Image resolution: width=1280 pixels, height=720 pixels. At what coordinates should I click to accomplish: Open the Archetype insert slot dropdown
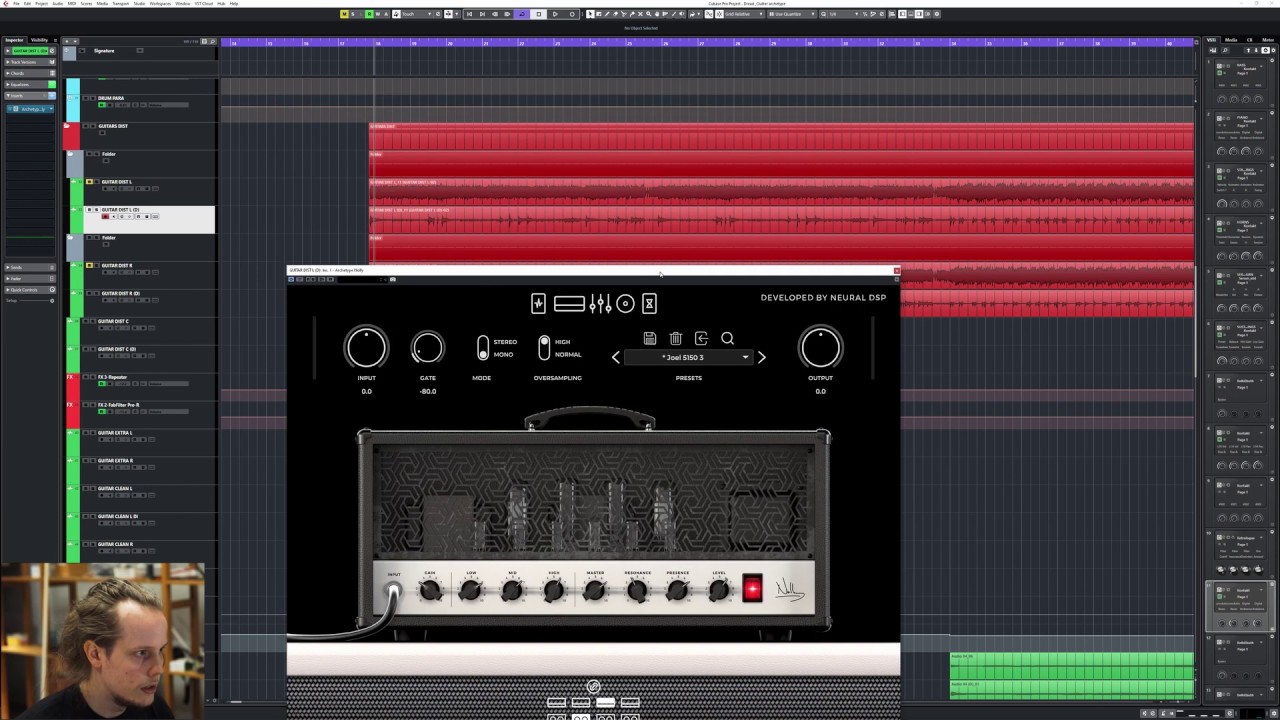51,109
